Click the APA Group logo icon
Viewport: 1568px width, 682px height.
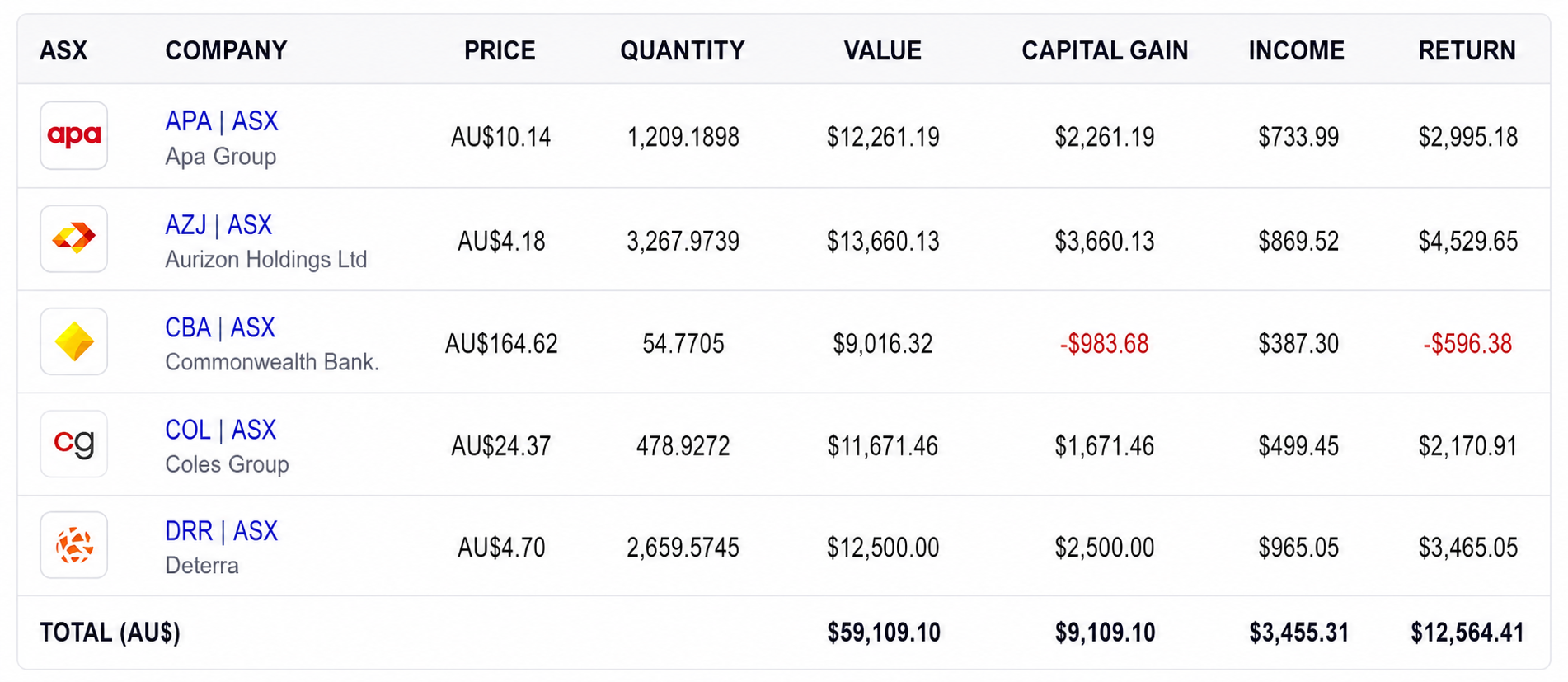[74, 136]
